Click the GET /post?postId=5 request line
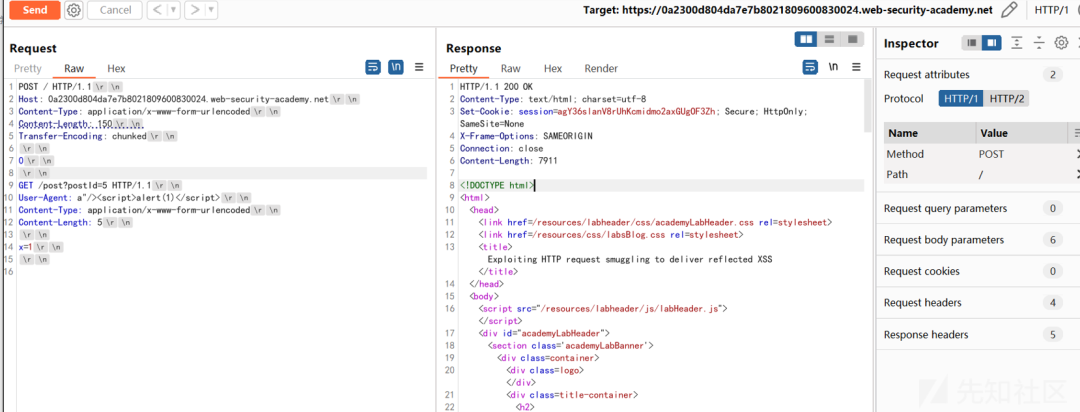Image resolution: width=1080 pixels, height=412 pixels. click(100, 185)
